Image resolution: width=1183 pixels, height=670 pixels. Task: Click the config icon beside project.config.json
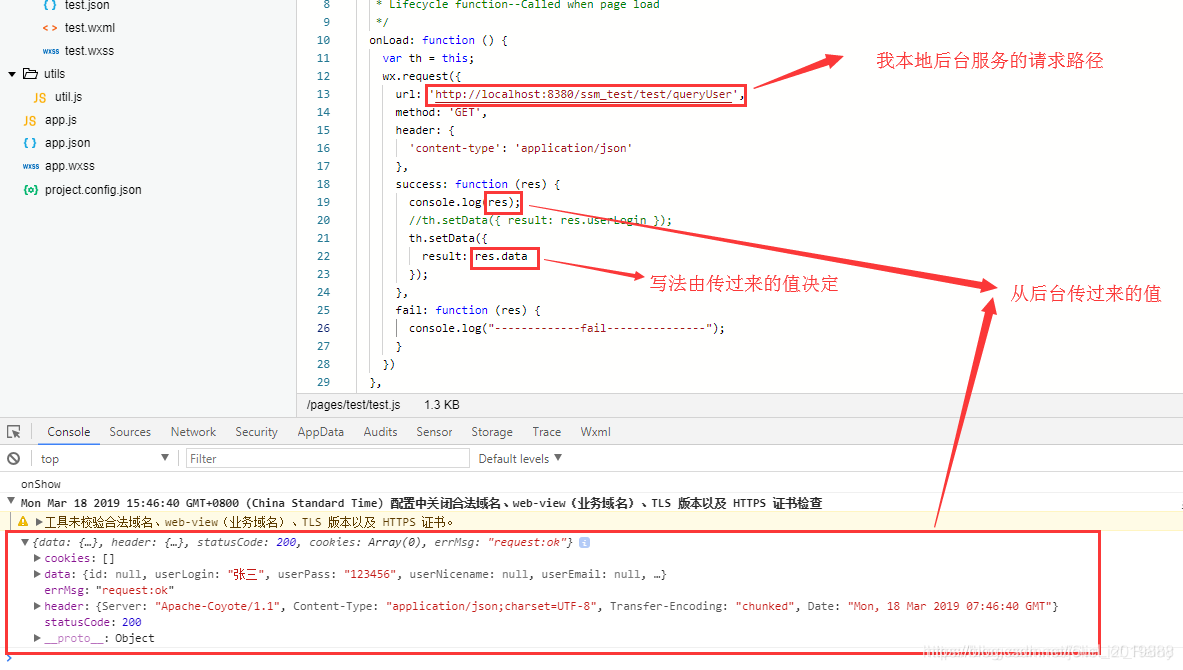click(30, 189)
